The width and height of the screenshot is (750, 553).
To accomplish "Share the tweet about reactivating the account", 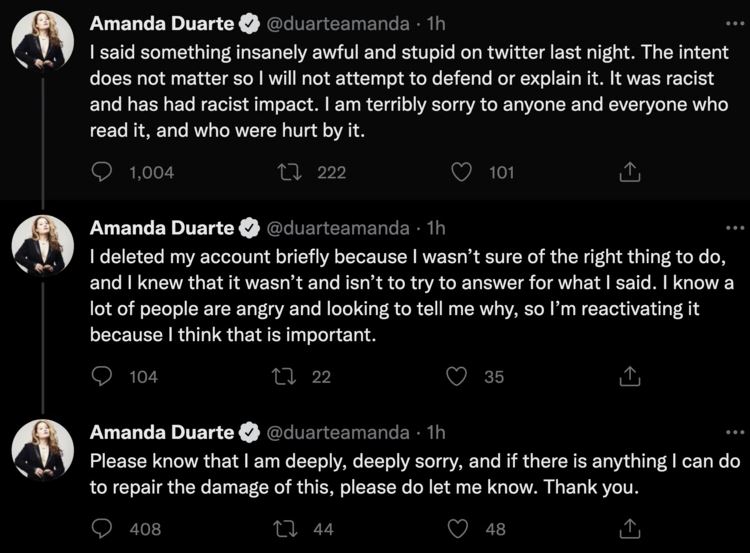I will point(630,376).
